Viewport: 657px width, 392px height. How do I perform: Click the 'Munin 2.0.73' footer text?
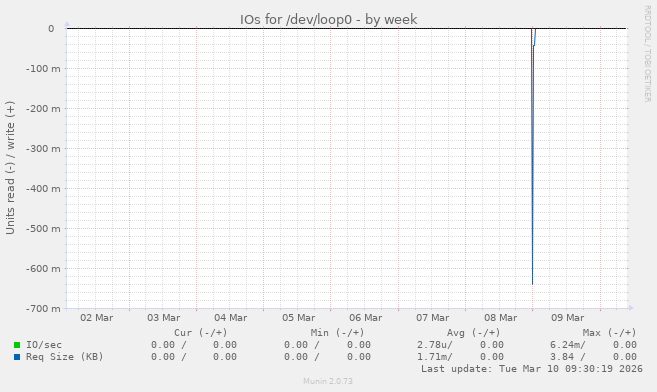click(x=328, y=381)
